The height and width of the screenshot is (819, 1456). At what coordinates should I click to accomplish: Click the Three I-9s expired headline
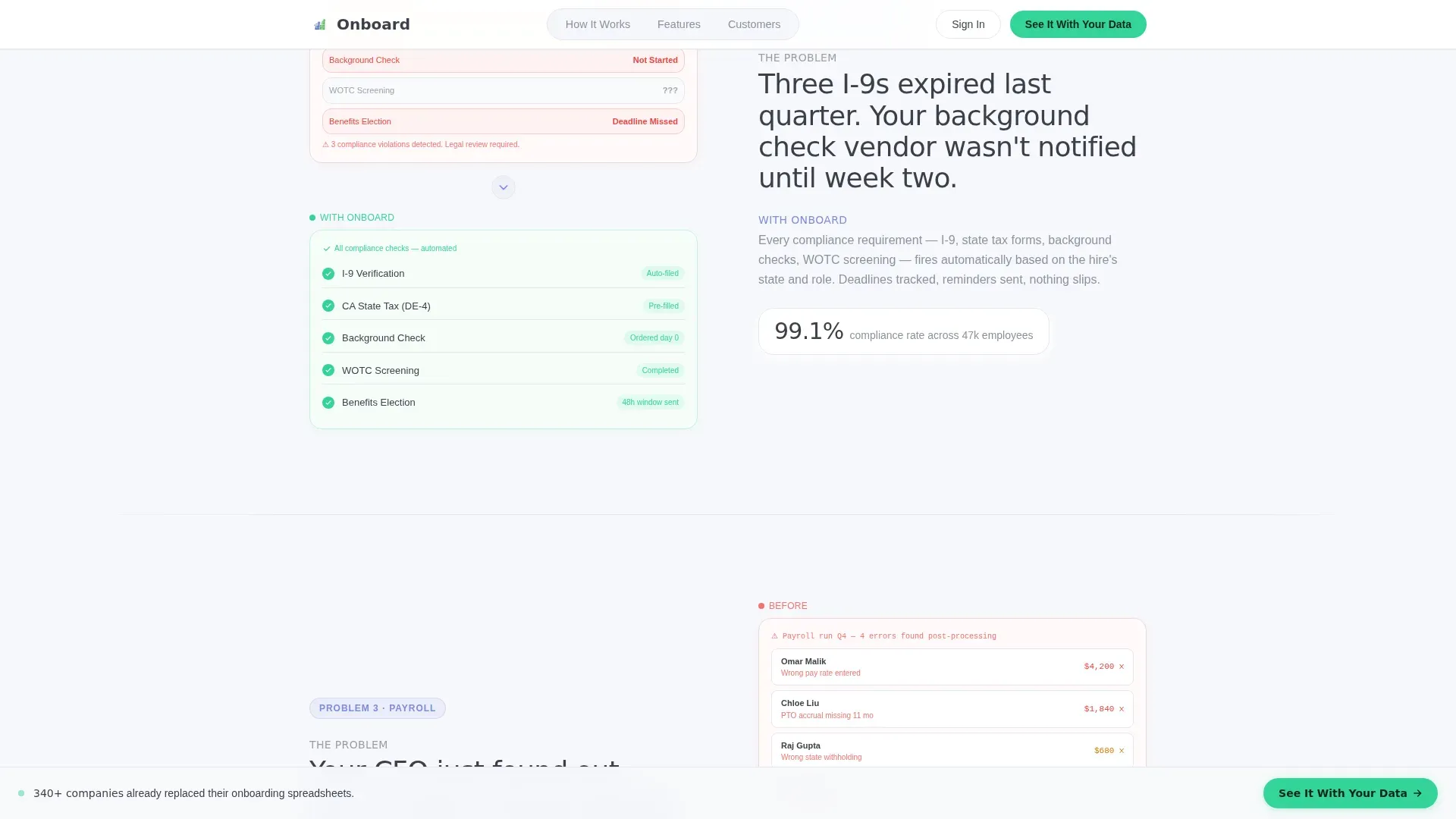click(x=947, y=131)
